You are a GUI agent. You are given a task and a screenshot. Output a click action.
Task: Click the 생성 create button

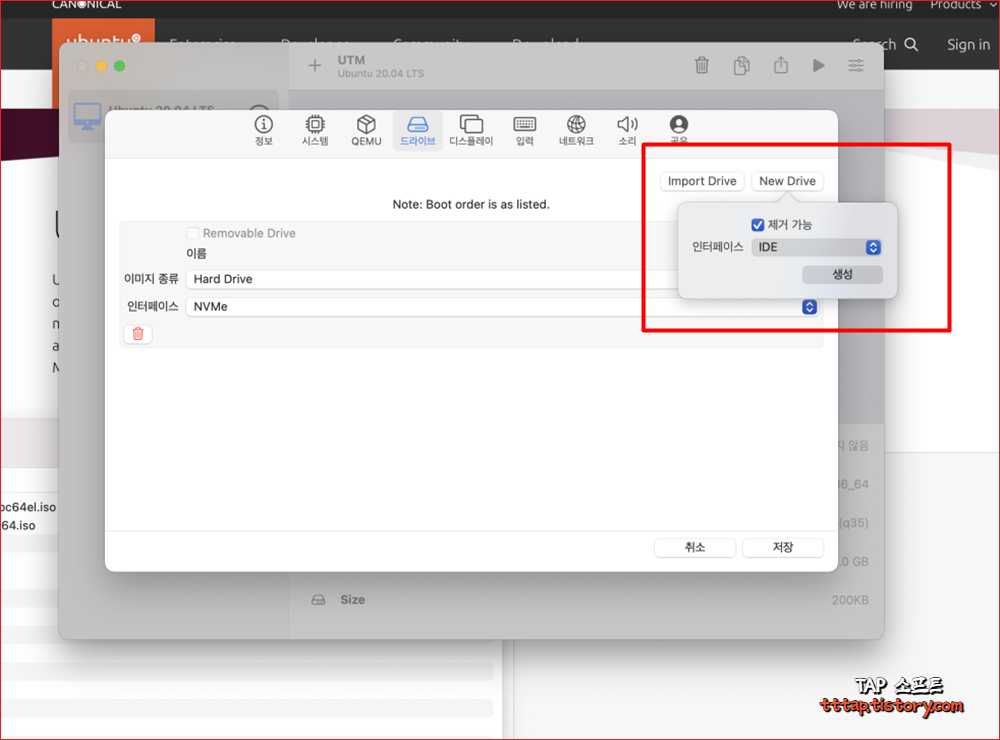[x=842, y=274]
